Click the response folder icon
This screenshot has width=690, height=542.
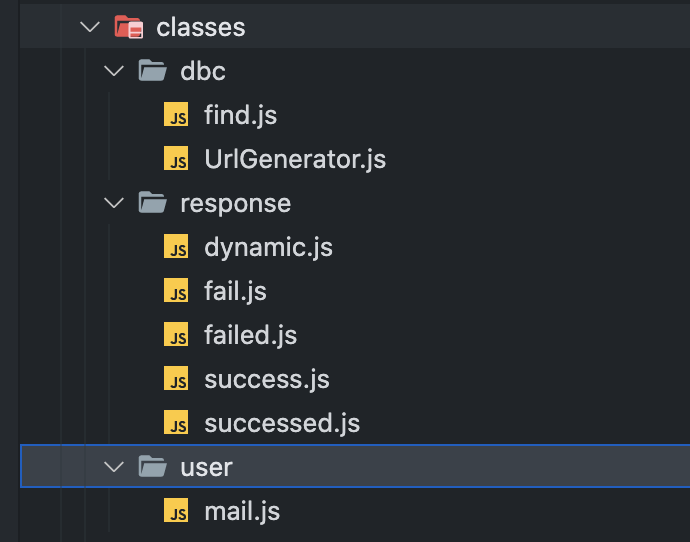pyautogui.click(x=152, y=203)
